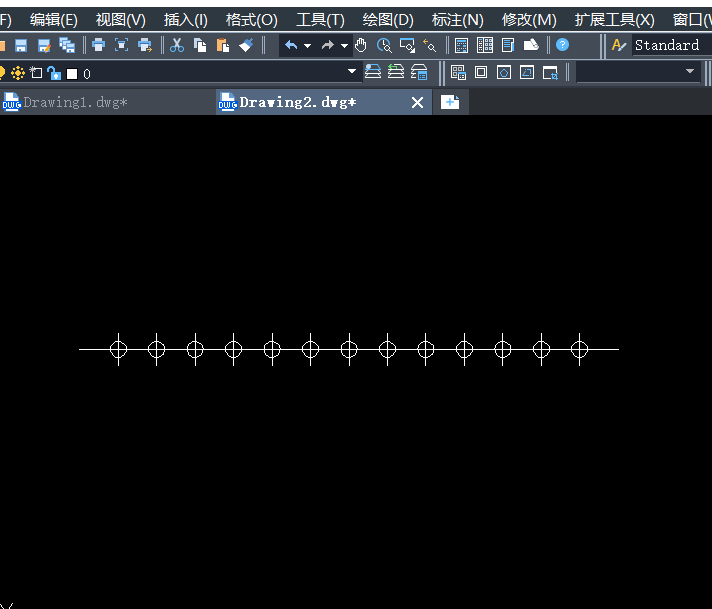The width and height of the screenshot is (712, 609).
Task: Open Print Preview icon
Action: [x=121, y=45]
